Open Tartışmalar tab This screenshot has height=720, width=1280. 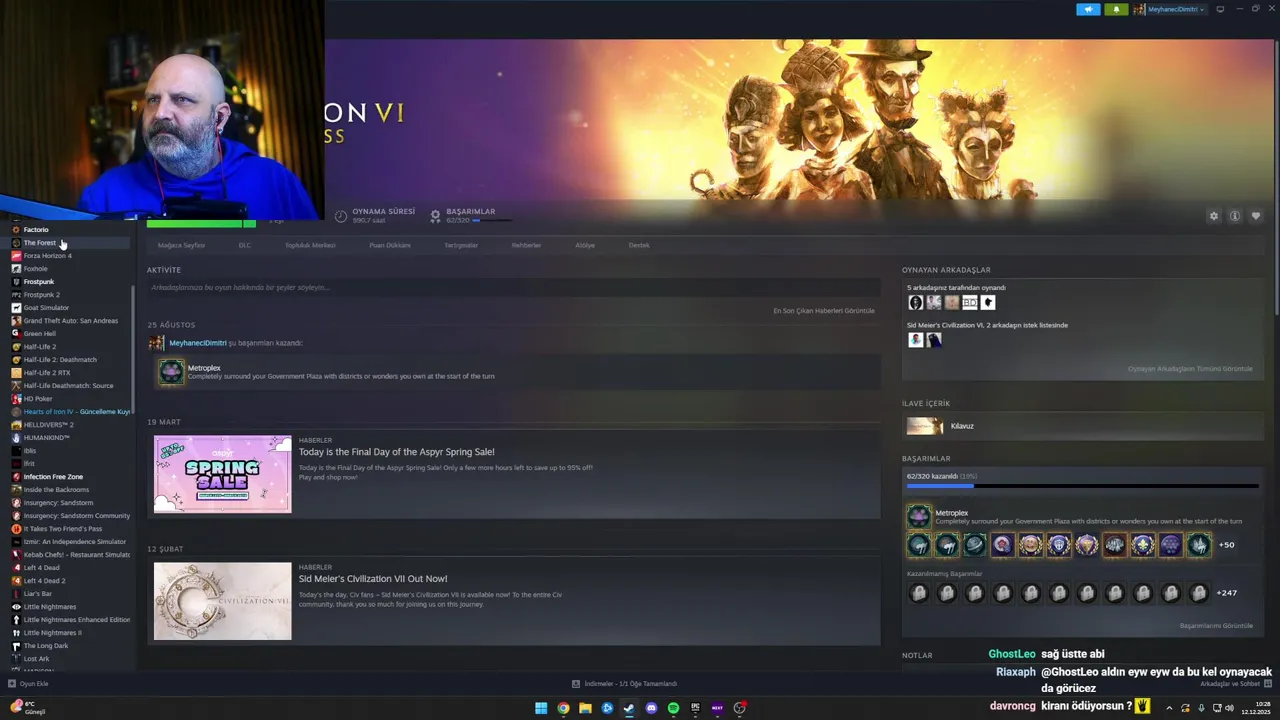[461, 245]
